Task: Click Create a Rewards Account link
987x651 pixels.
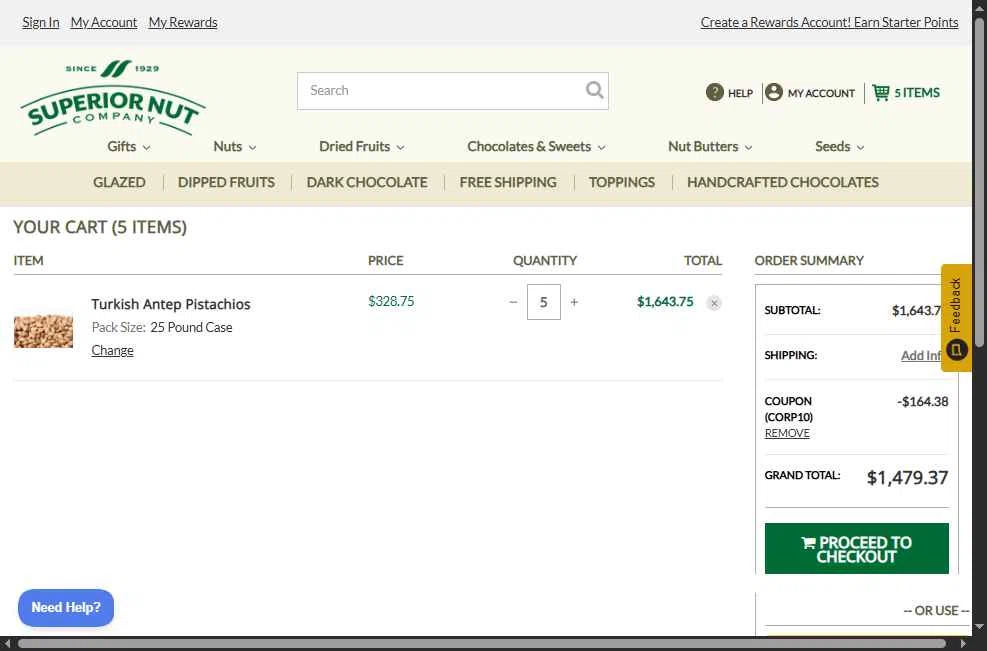Action: (829, 23)
